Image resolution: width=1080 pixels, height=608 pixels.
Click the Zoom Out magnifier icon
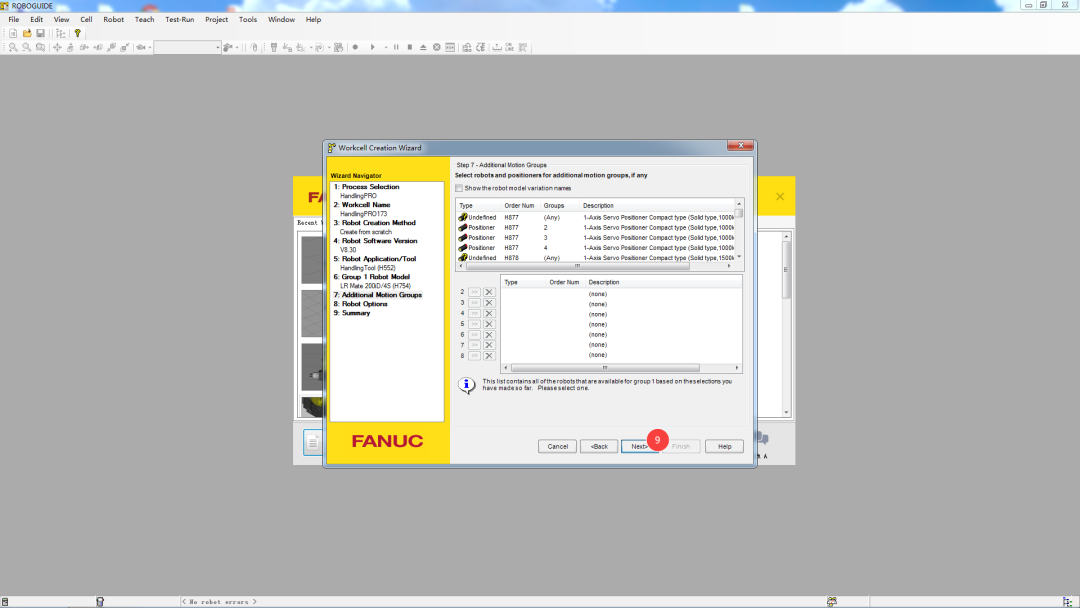pos(27,48)
